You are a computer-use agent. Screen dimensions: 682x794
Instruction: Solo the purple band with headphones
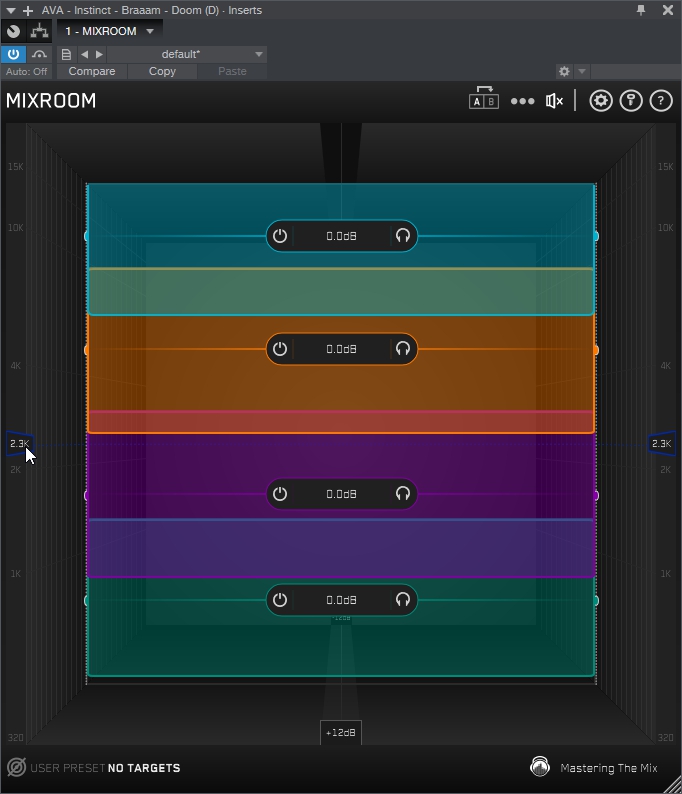(403, 494)
